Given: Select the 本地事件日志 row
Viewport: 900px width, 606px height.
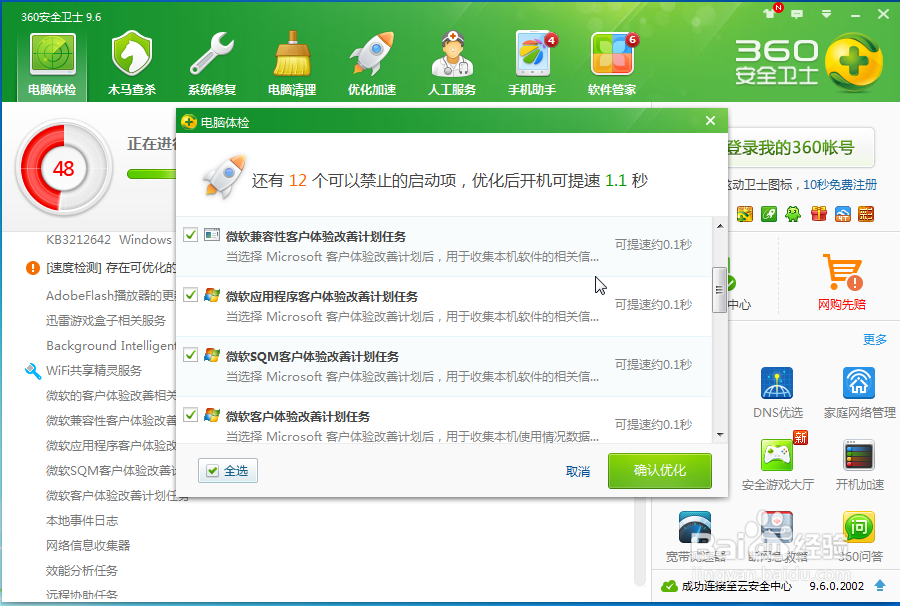Looking at the screenshot, I should point(82,520).
